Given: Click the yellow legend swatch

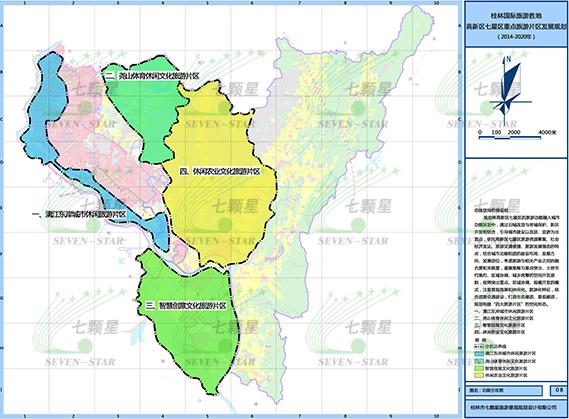Looking at the screenshot, I should pyautogui.click(x=479, y=375).
